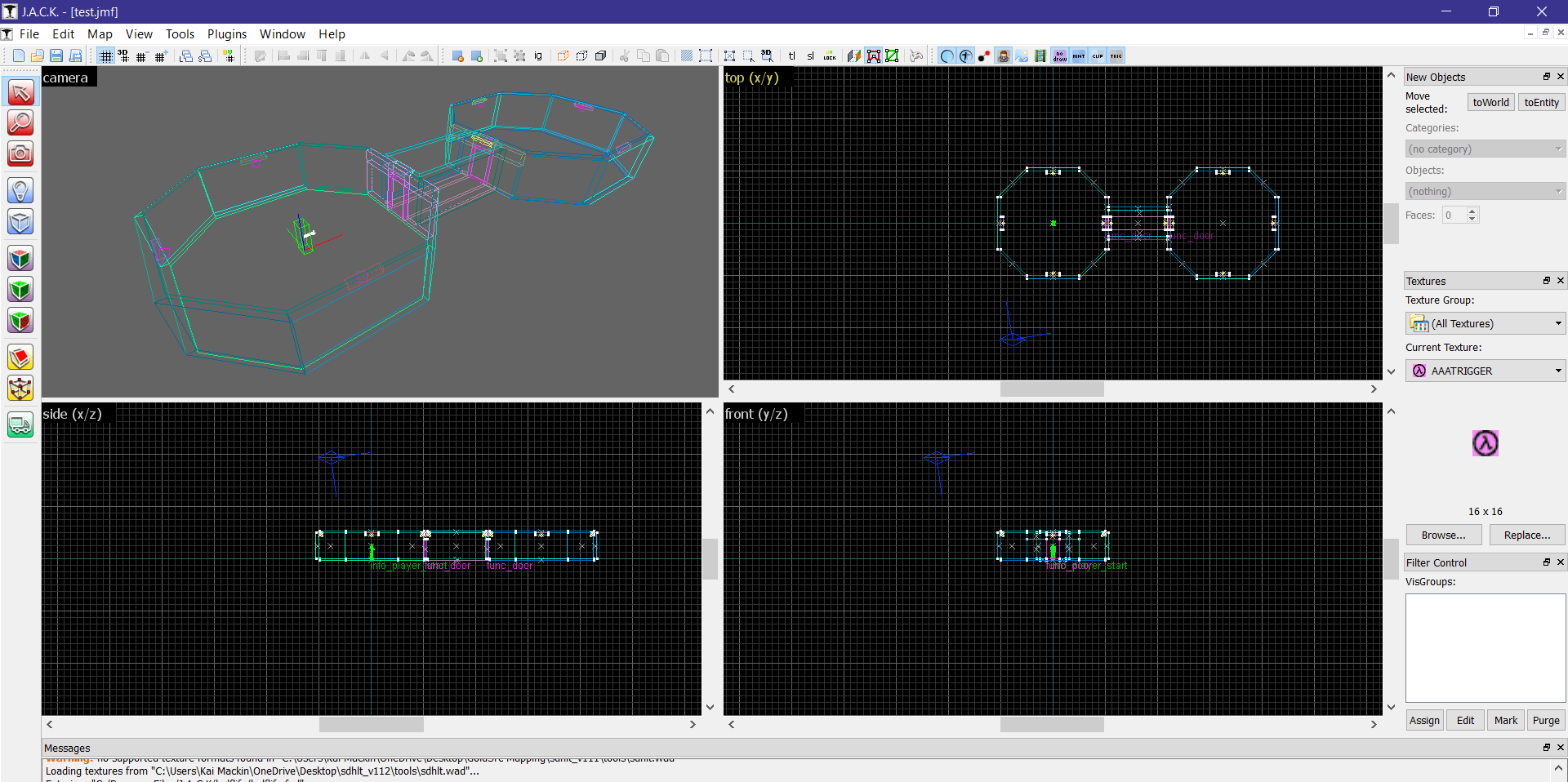The height and width of the screenshot is (782, 1568).
Task: Click the top view horizontal scrollbar thumb
Action: click(1052, 389)
